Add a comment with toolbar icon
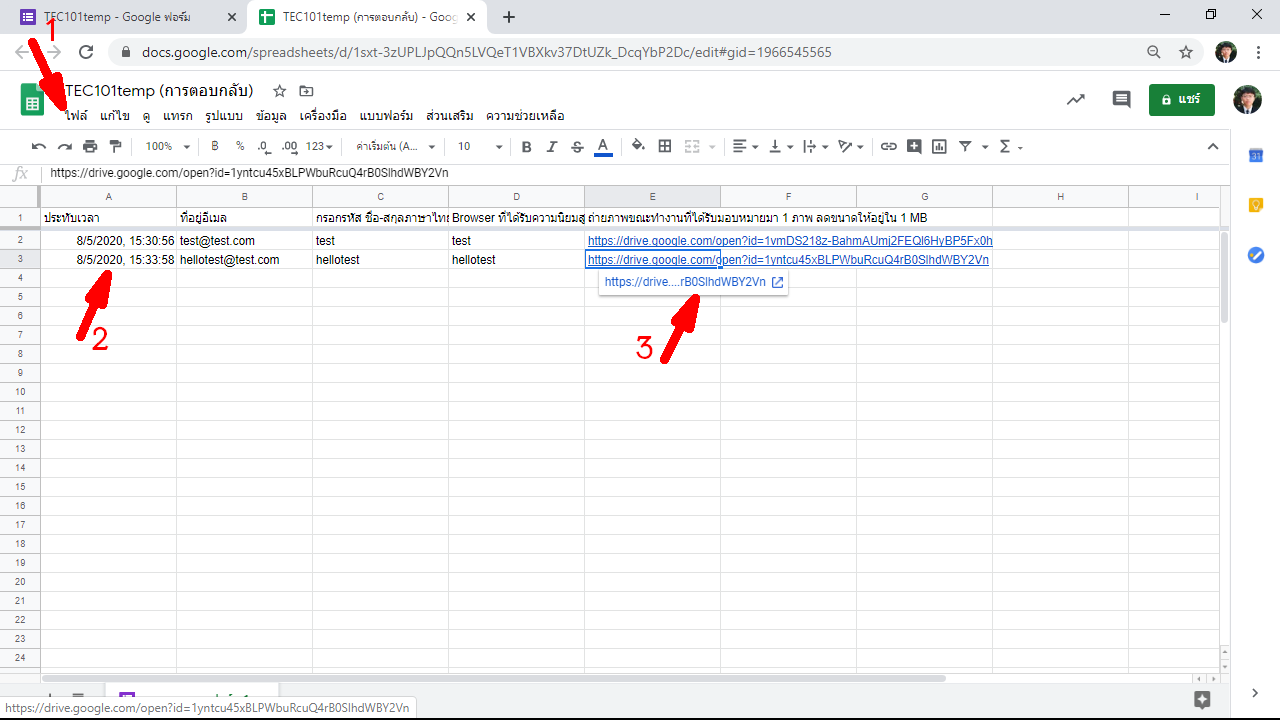The image size is (1280, 721). [x=914, y=147]
